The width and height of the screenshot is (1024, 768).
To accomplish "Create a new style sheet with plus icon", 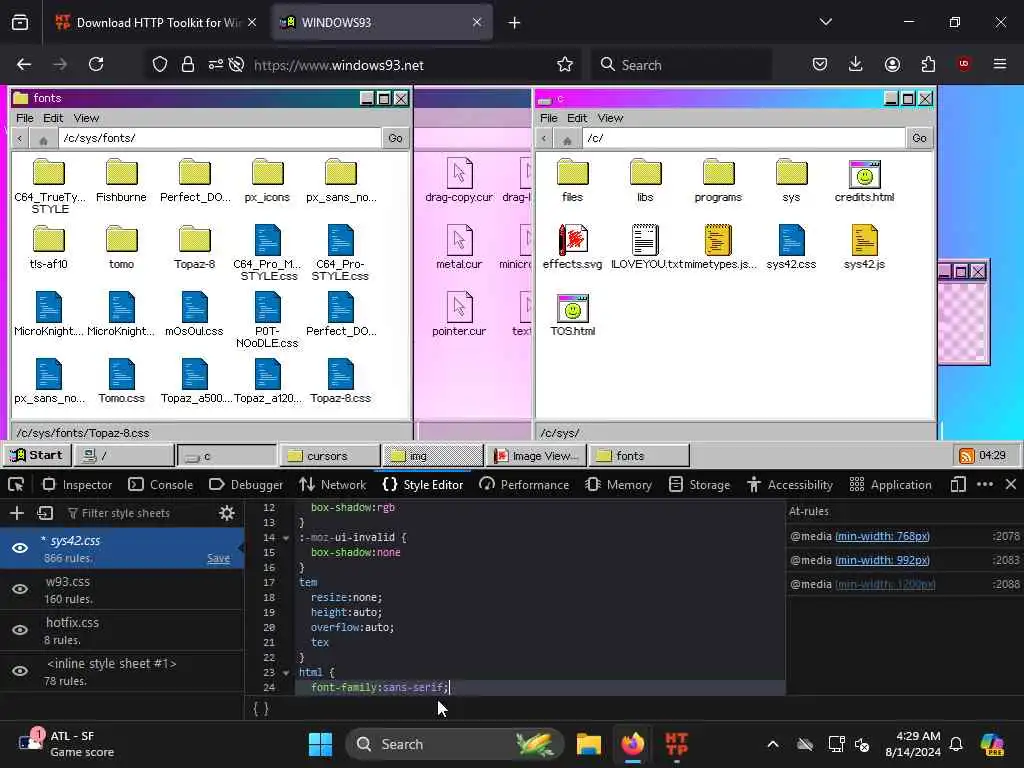I will point(17,513).
